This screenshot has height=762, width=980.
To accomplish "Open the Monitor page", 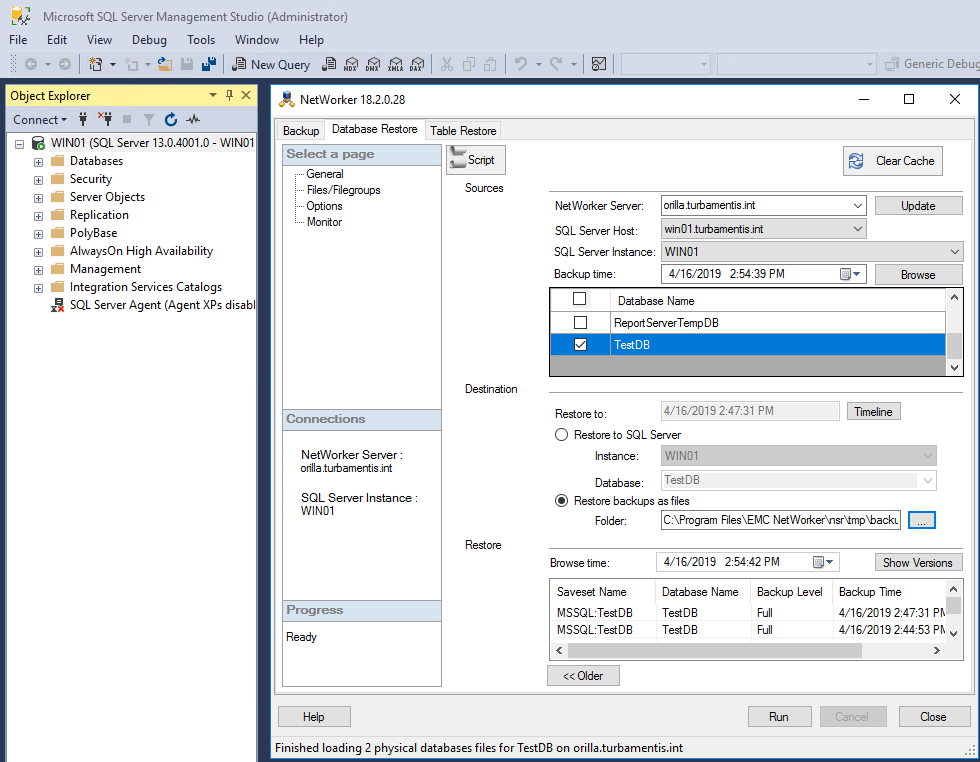I will 324,222.
